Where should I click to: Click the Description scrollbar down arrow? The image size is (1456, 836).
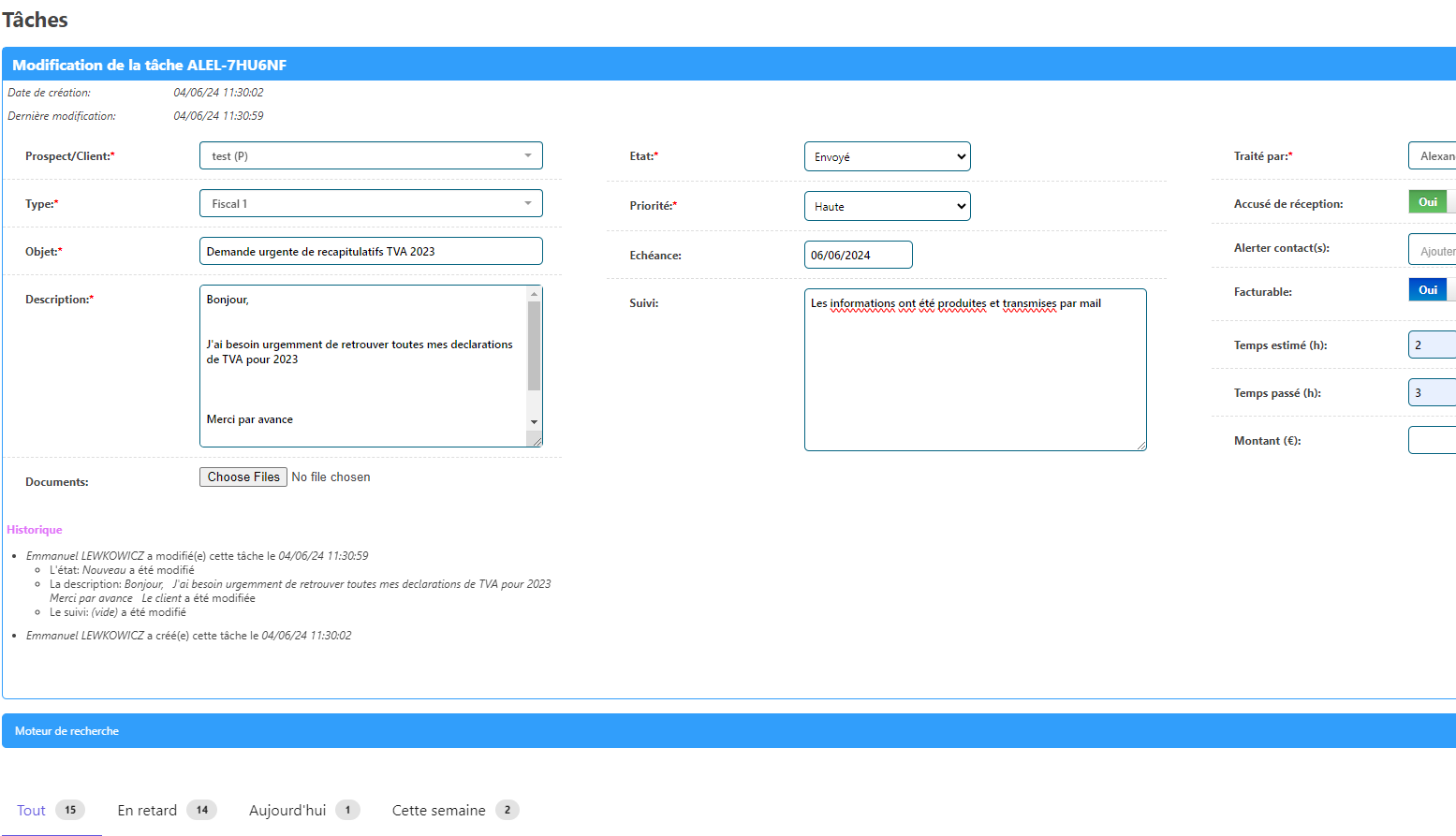[535, 422]
